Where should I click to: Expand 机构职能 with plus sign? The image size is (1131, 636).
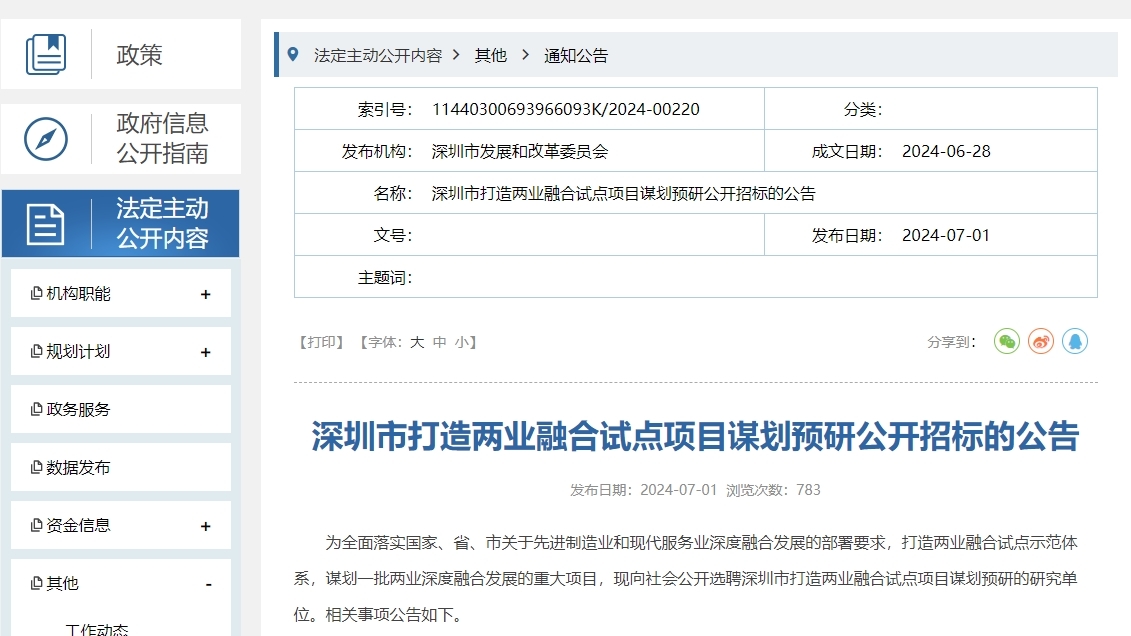click(206, 295)
